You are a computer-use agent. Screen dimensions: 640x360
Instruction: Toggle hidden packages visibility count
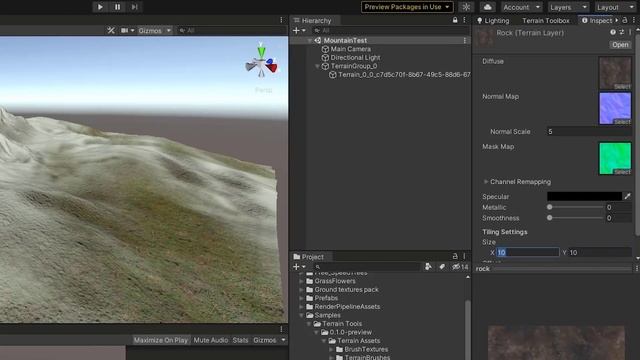[x=460, y=267]
